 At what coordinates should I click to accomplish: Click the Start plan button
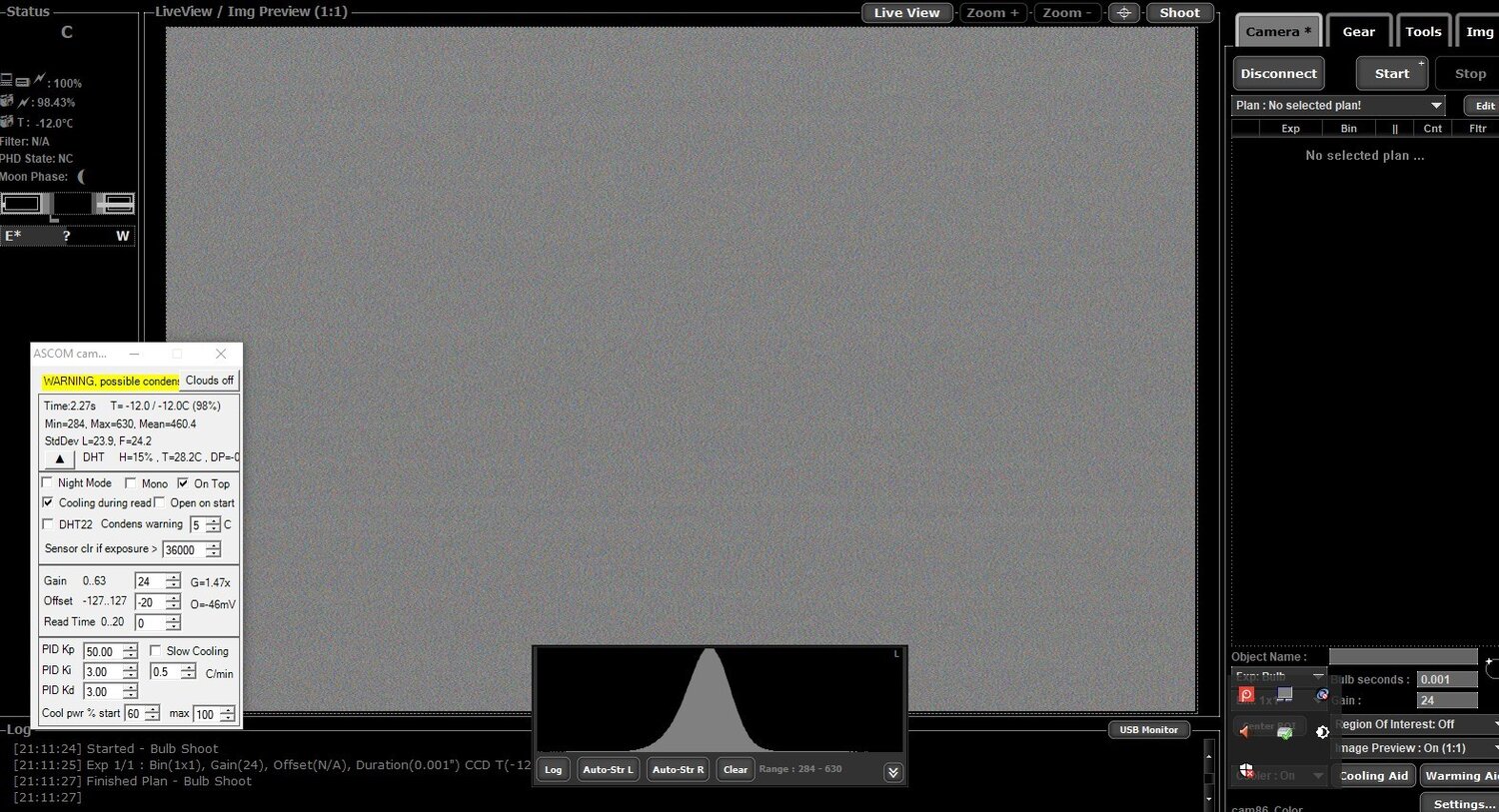1392,73
